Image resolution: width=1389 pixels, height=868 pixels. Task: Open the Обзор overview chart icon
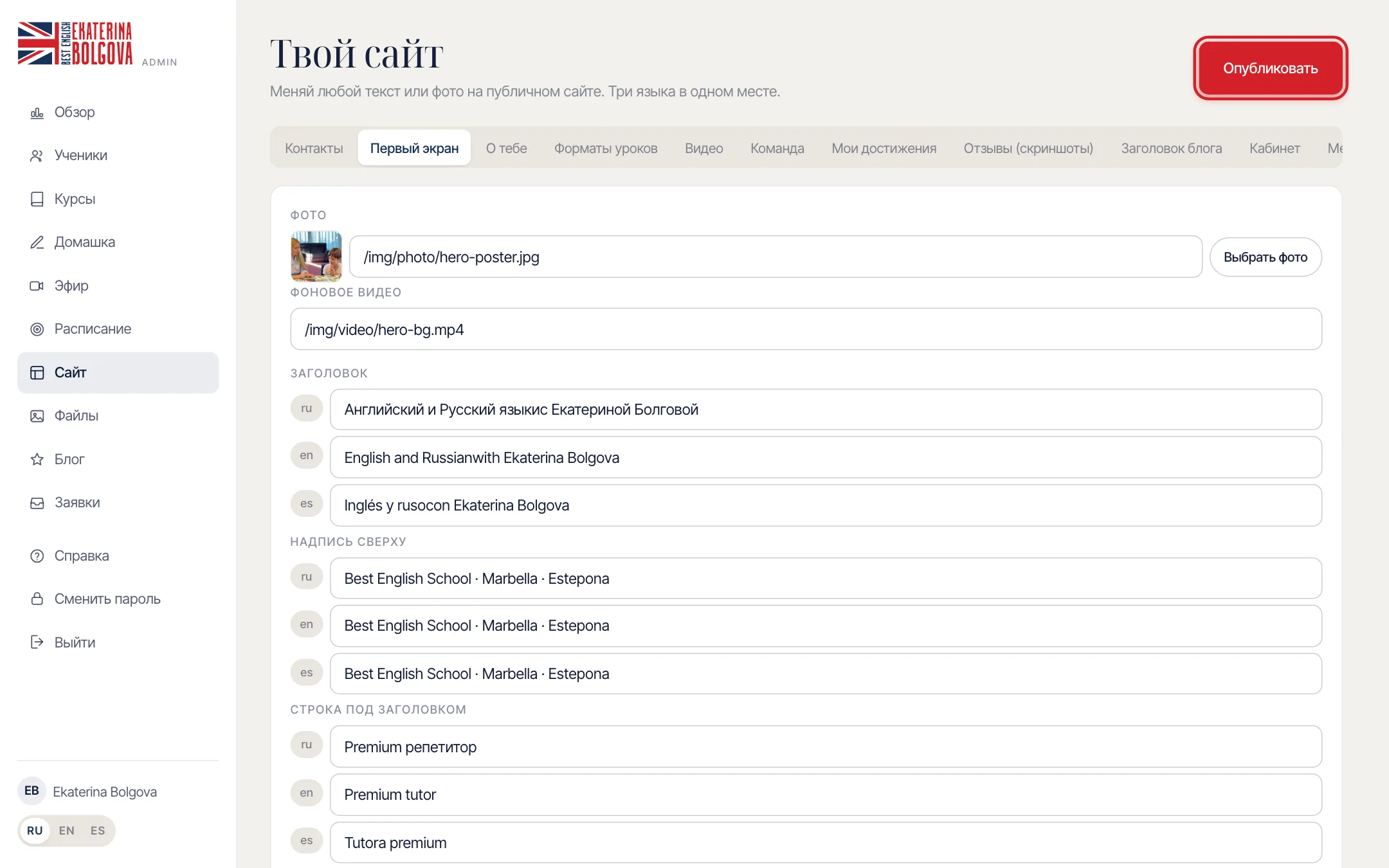[37, 113]
